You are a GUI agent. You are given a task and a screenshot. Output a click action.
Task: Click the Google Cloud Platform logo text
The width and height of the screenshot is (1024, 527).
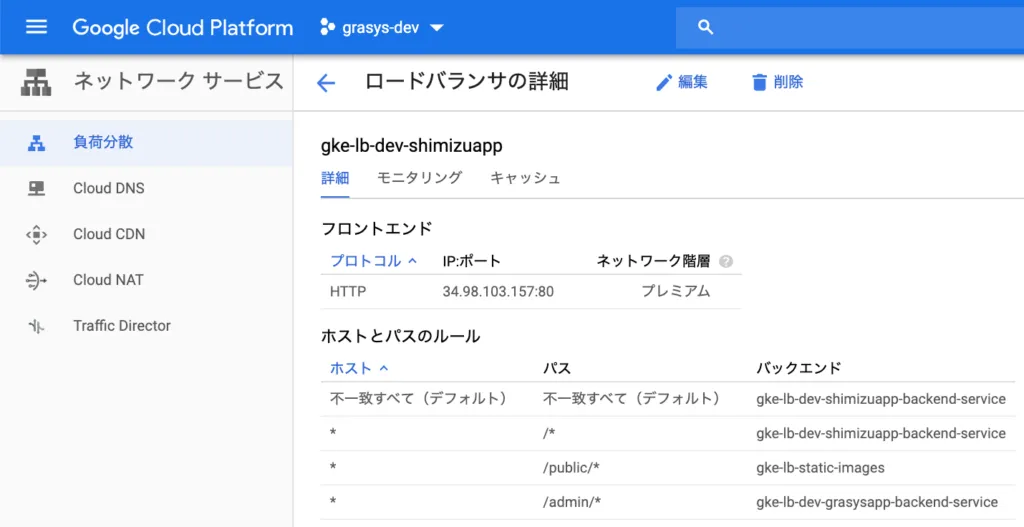point(182,27)
